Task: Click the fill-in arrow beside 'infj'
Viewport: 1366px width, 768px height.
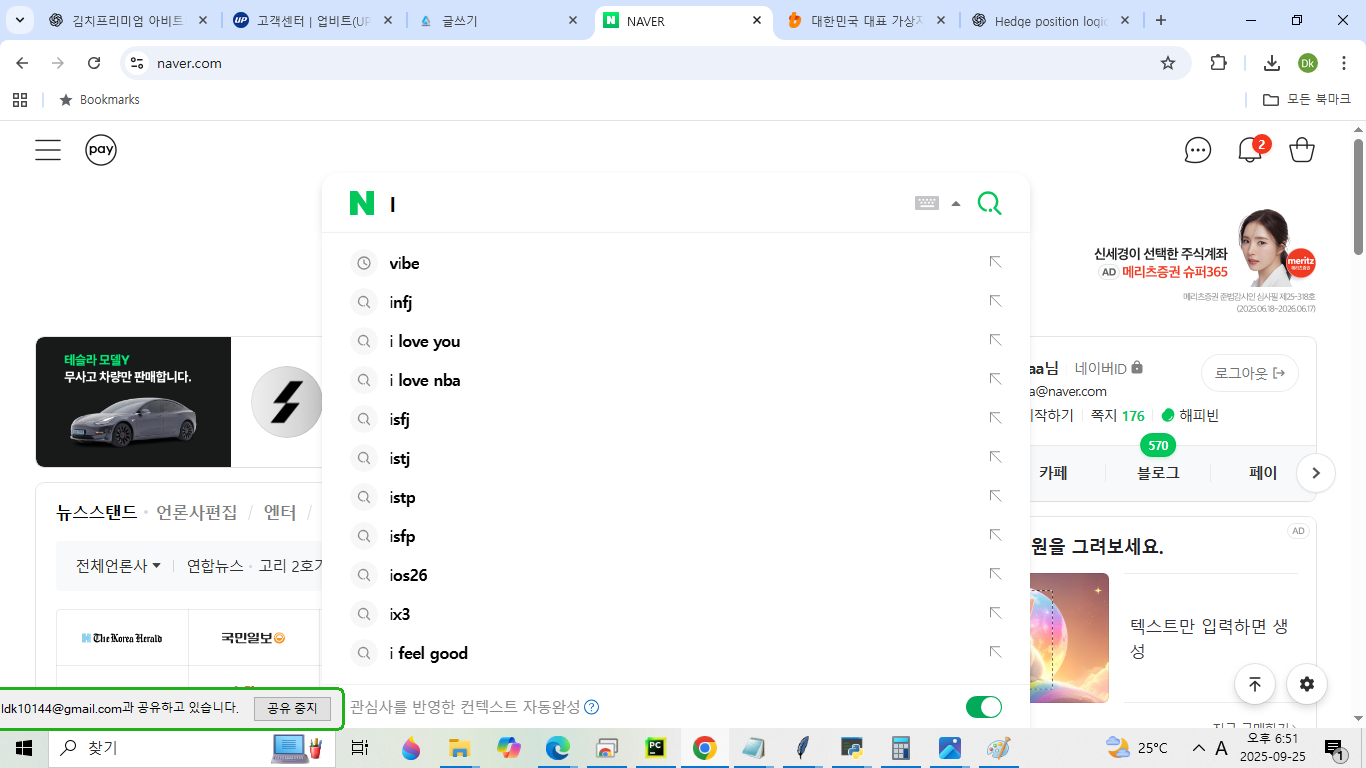Action: [995, 301]
